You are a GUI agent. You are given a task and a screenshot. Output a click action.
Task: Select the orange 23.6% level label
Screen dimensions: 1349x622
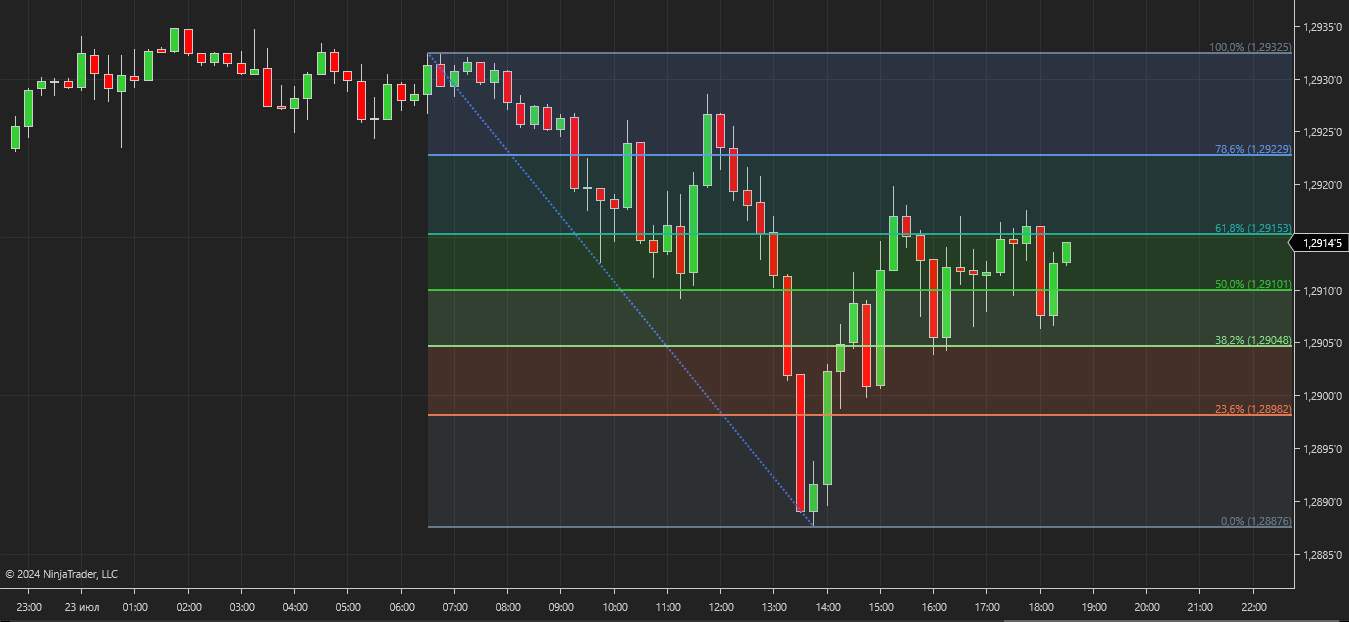pyautogui.click(x=1252, y=410)
